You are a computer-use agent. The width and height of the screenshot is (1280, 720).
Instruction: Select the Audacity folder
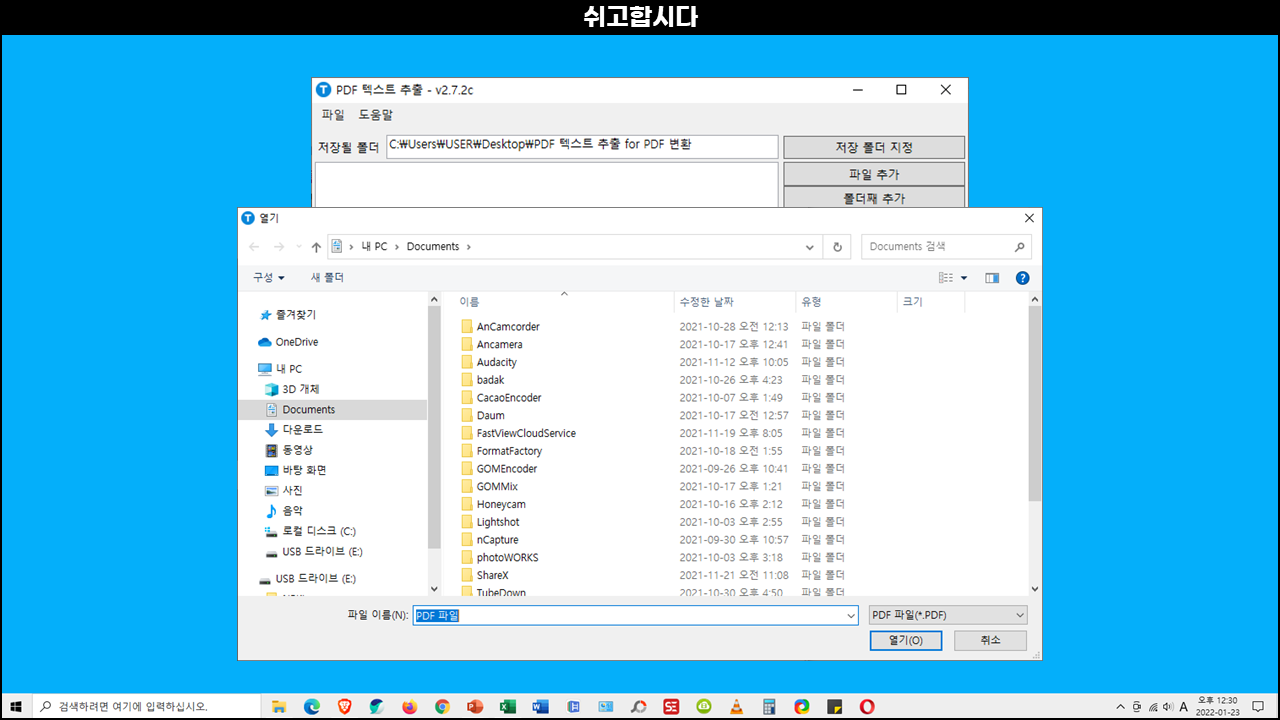[497, 362]
